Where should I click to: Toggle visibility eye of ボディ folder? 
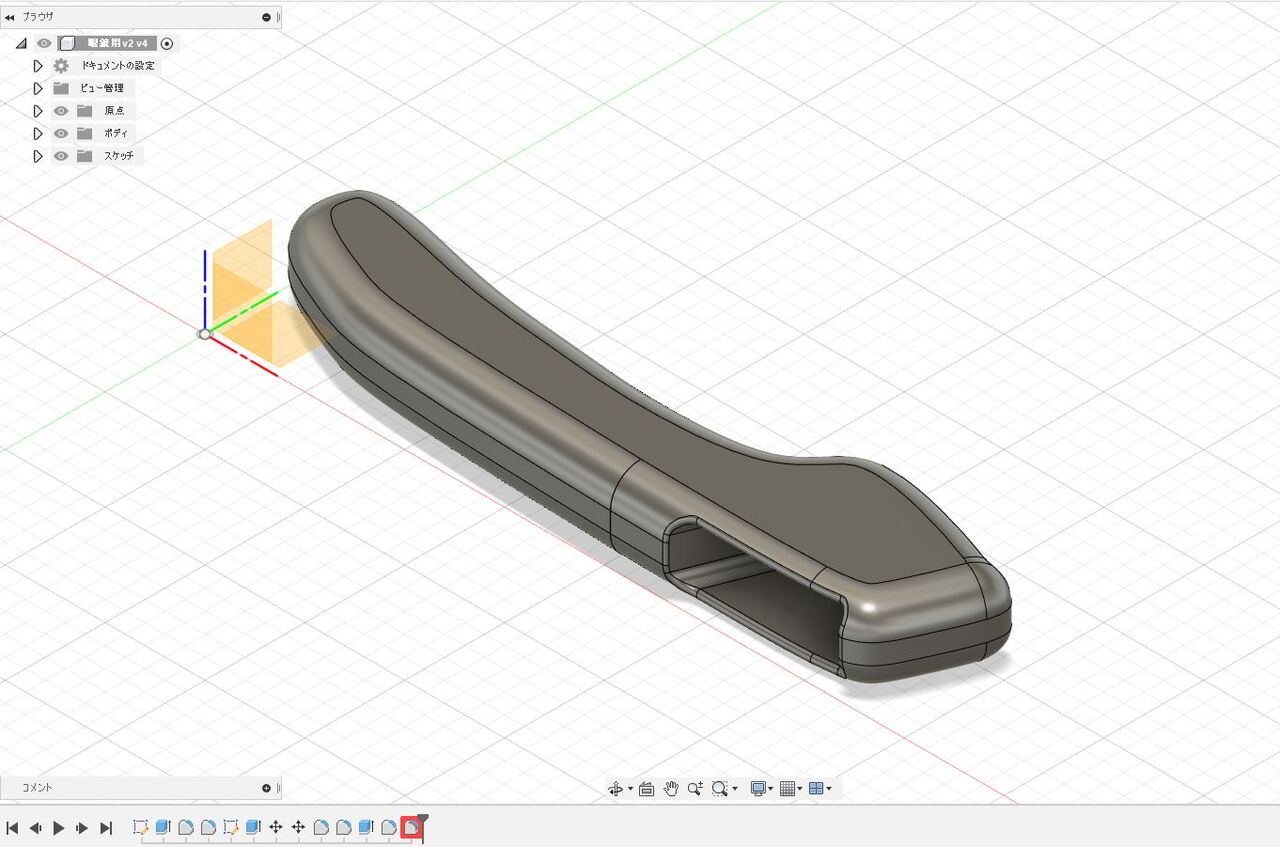[61, 133]
